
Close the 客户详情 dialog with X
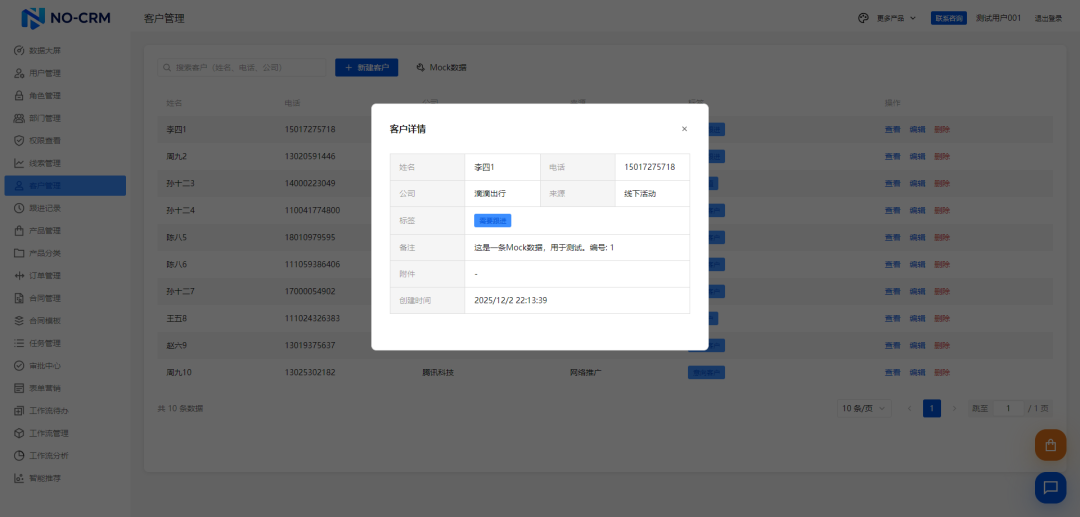(x=684, y=129)
